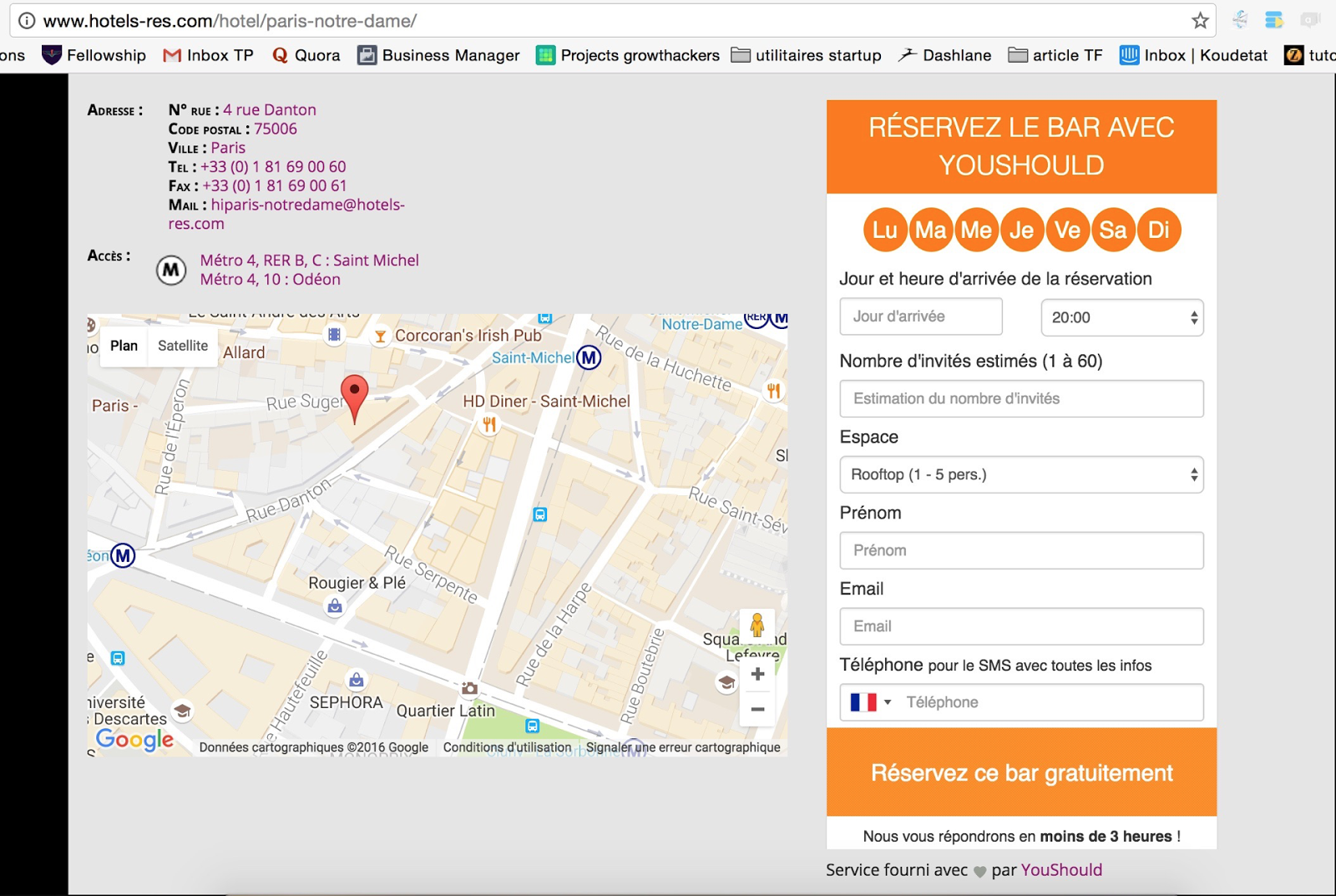This screenshot has width=1336, height=896.
Task: Open the 20:00 arrival time dropdown
Action: coord(1122,317)
